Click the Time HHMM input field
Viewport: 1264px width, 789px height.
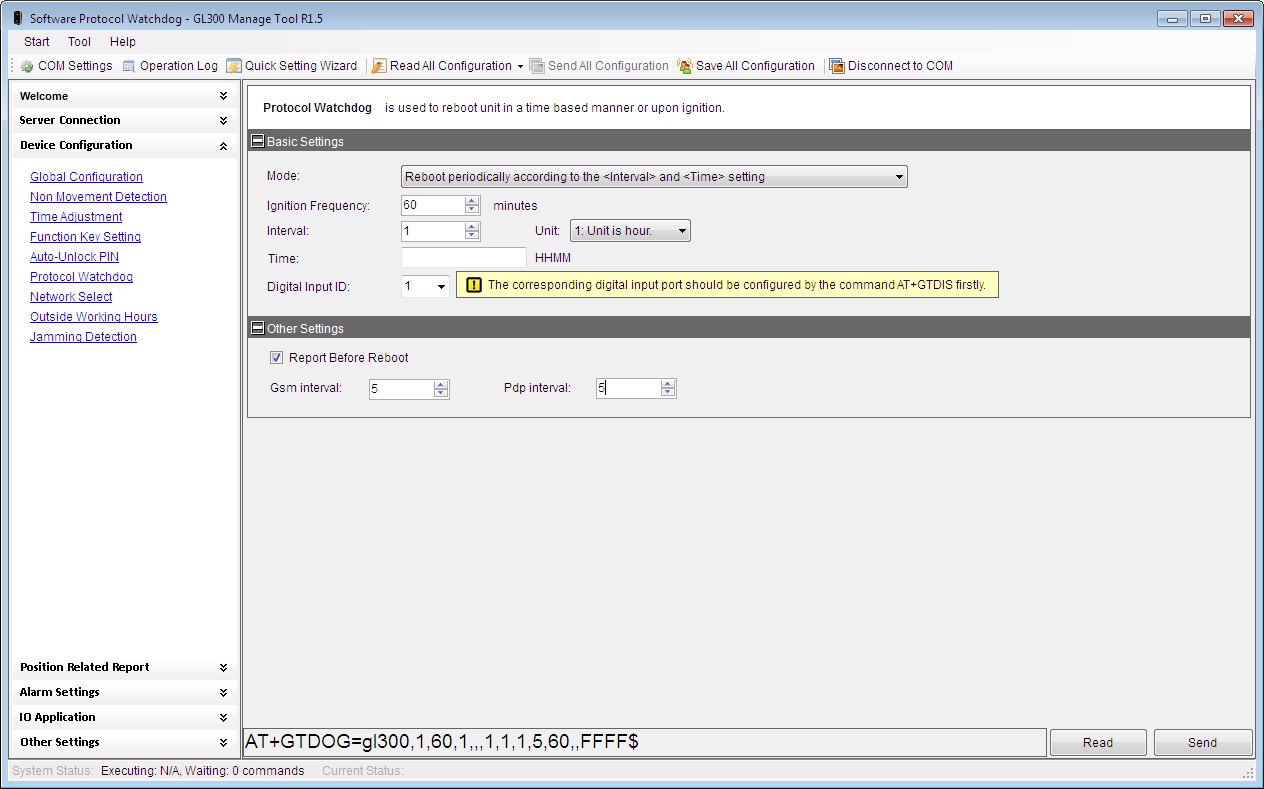[463, 258]
